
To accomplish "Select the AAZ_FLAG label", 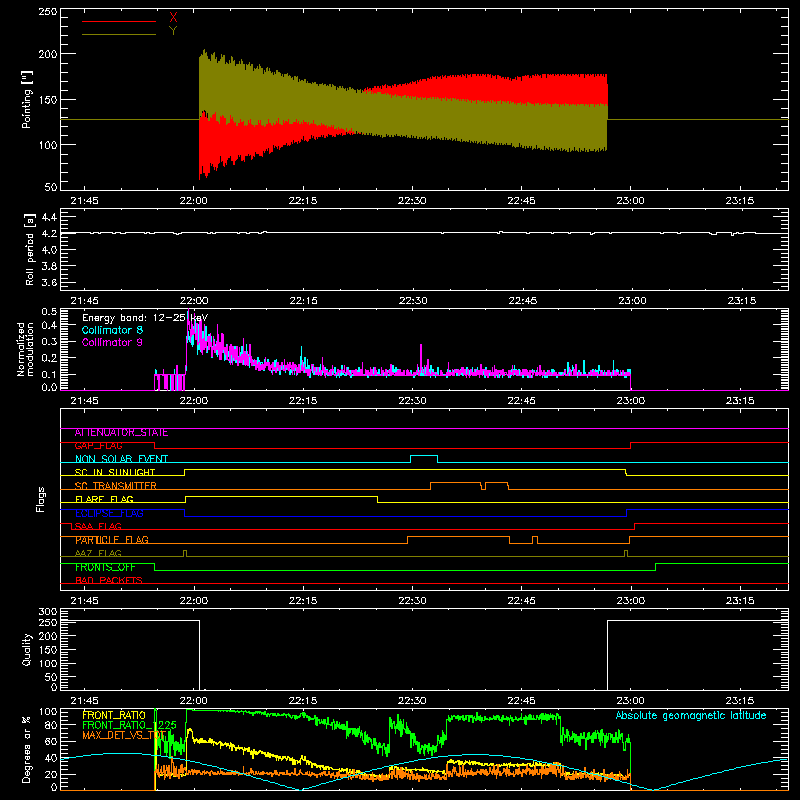I will (x=98, y=553).
